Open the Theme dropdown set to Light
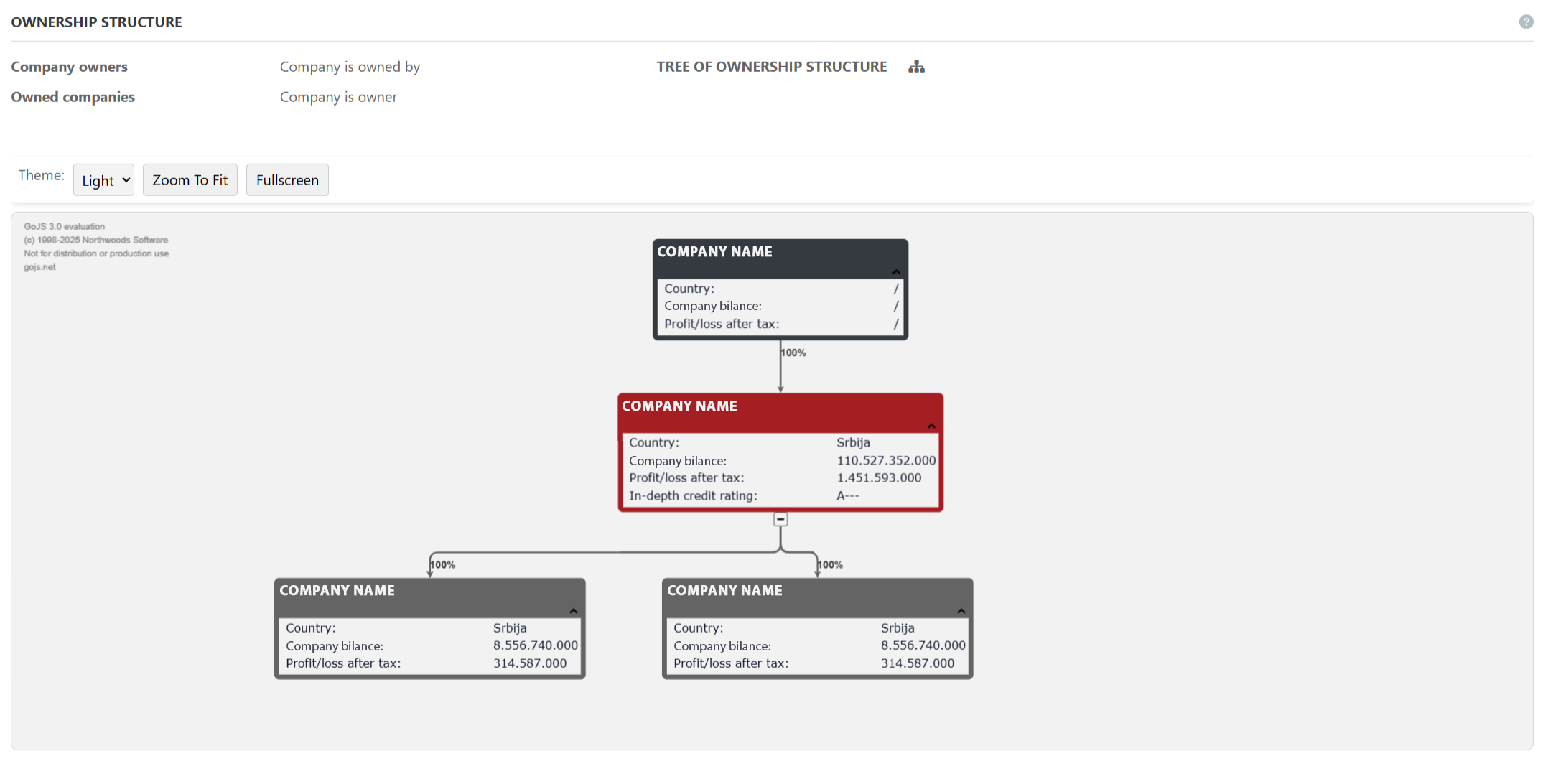1543x784 pixels. pyautogui.click(x=103, y=180)
